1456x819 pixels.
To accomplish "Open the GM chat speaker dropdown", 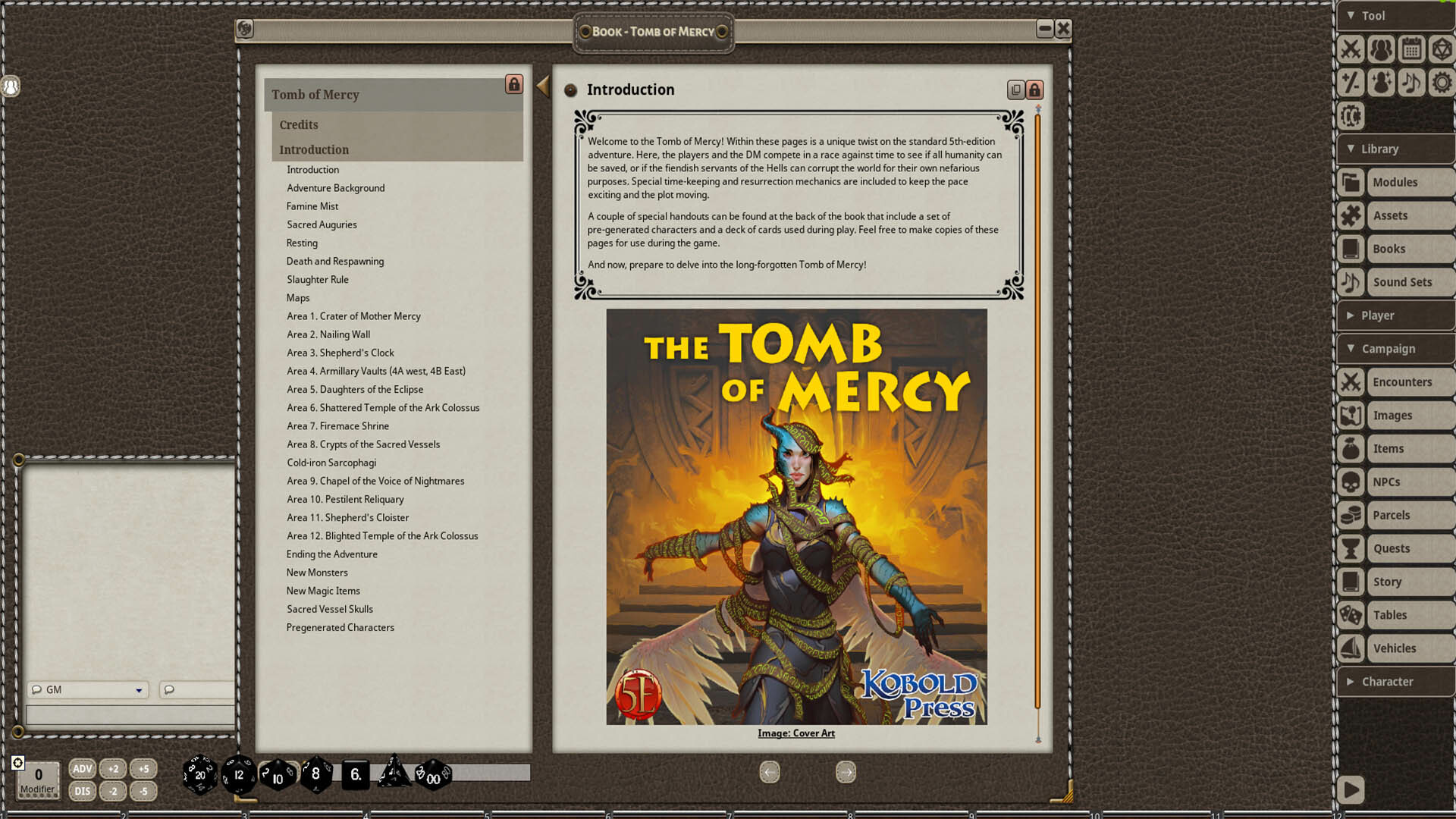I will tap(139, 690).
